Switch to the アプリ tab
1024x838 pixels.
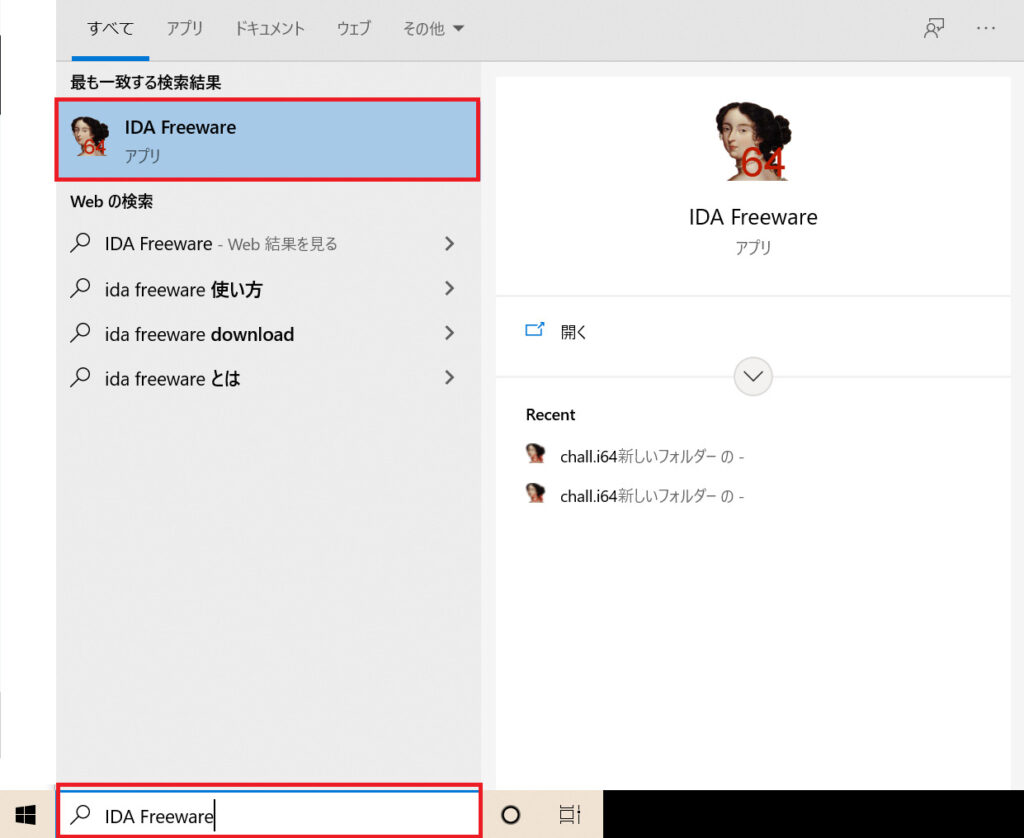pyautogui.click(x=185, y=28)
